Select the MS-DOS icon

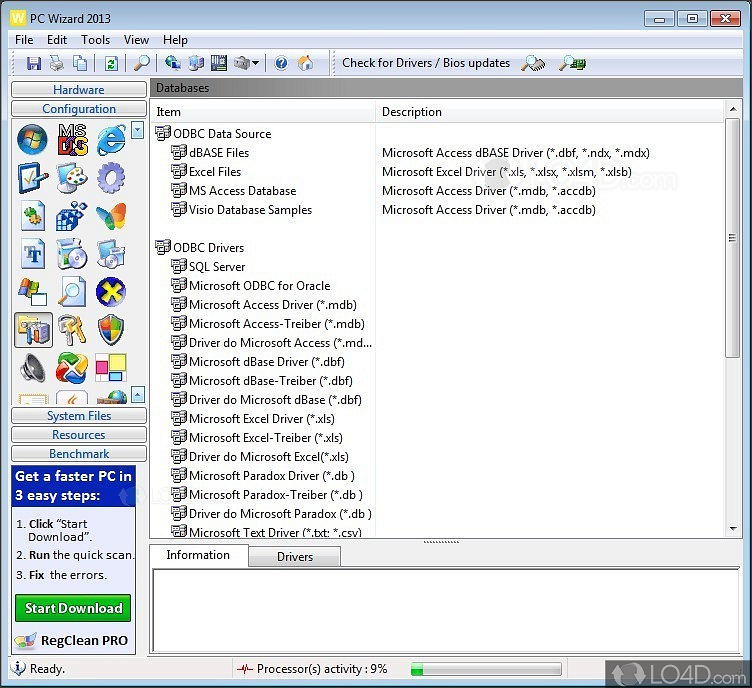72,140
